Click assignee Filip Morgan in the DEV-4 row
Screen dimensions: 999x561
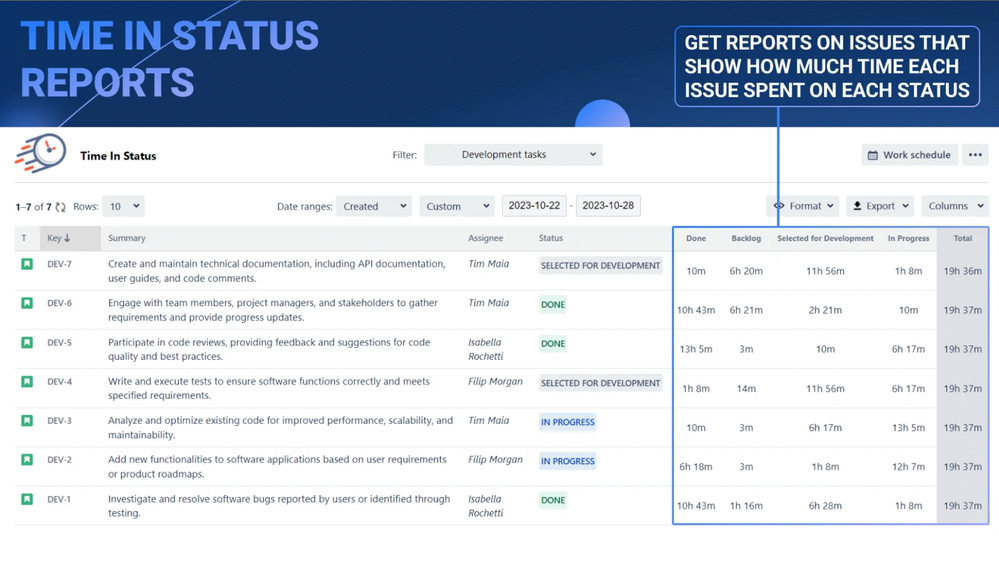[495, 381]
